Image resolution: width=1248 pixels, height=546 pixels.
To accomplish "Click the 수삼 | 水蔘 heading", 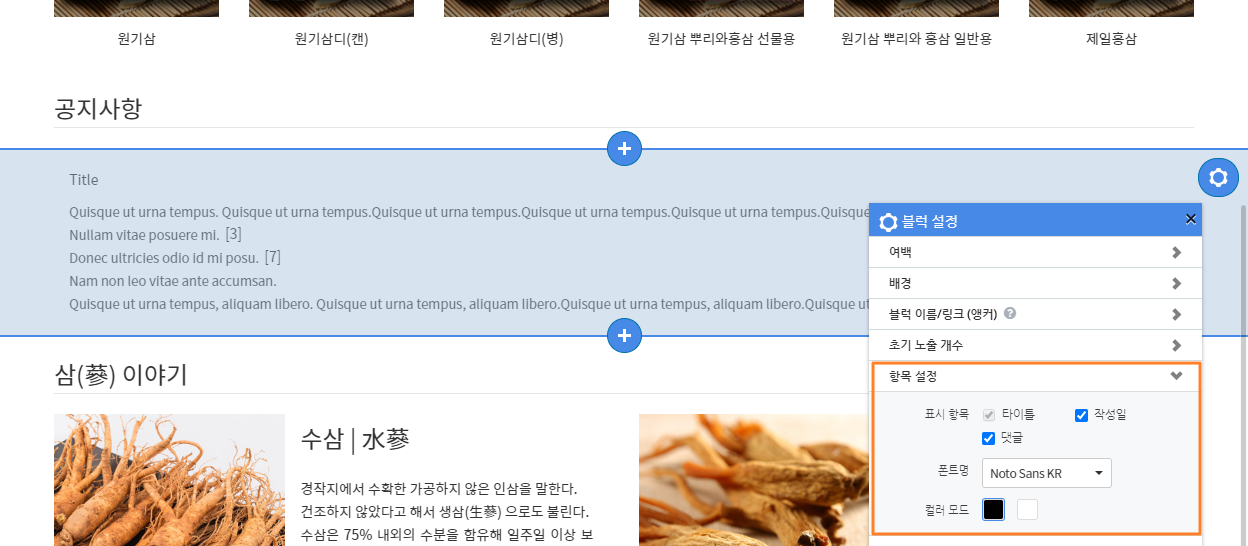I will click(355, 439).
